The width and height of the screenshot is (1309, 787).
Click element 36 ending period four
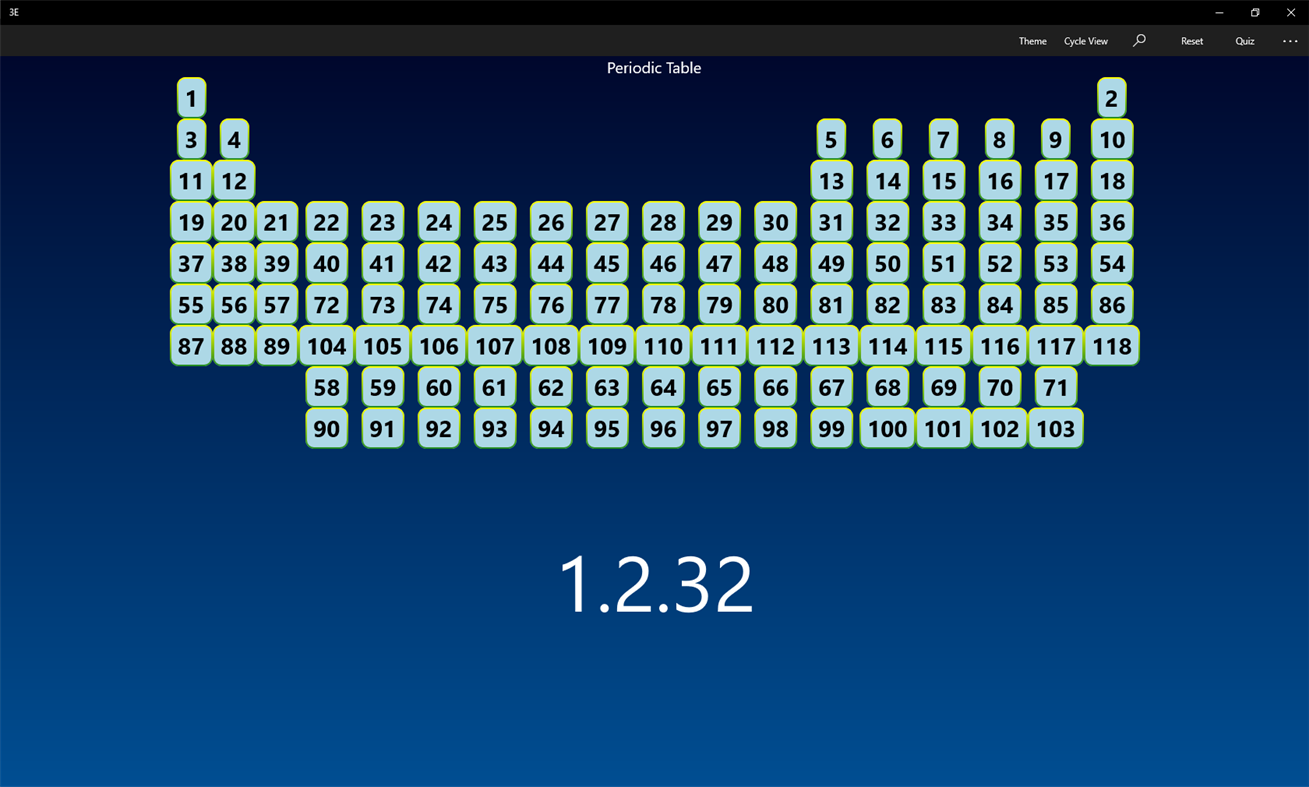(x=1111, y=222)
